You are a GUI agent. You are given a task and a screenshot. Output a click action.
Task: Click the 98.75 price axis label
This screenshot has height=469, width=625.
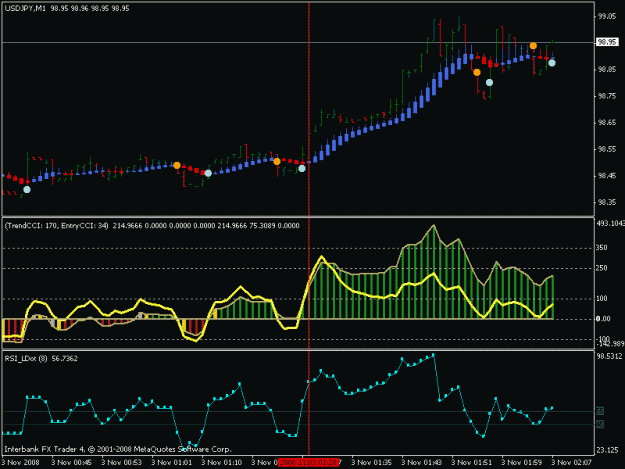click(x=606, y=96)
